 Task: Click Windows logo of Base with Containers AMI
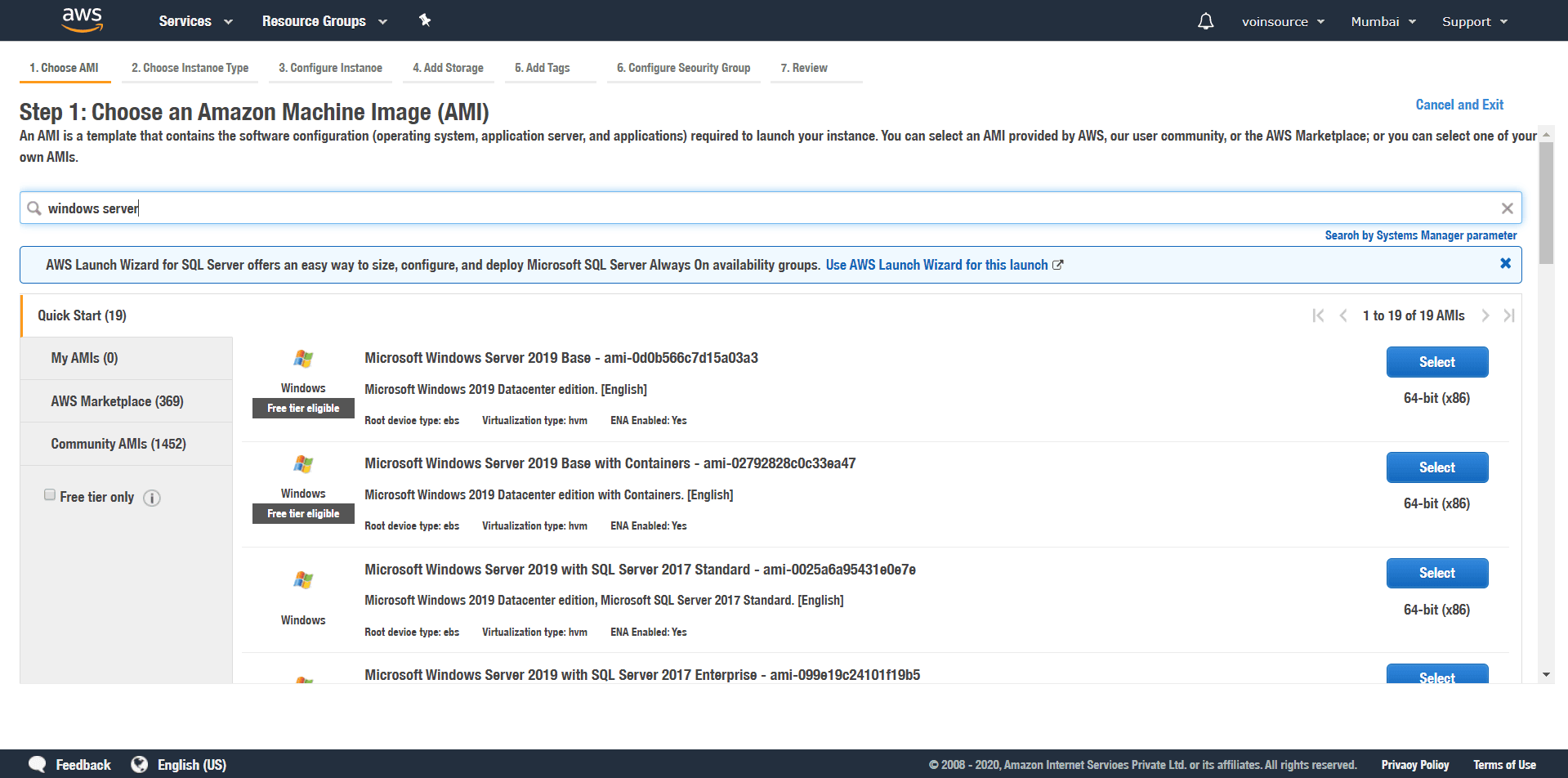303,464
